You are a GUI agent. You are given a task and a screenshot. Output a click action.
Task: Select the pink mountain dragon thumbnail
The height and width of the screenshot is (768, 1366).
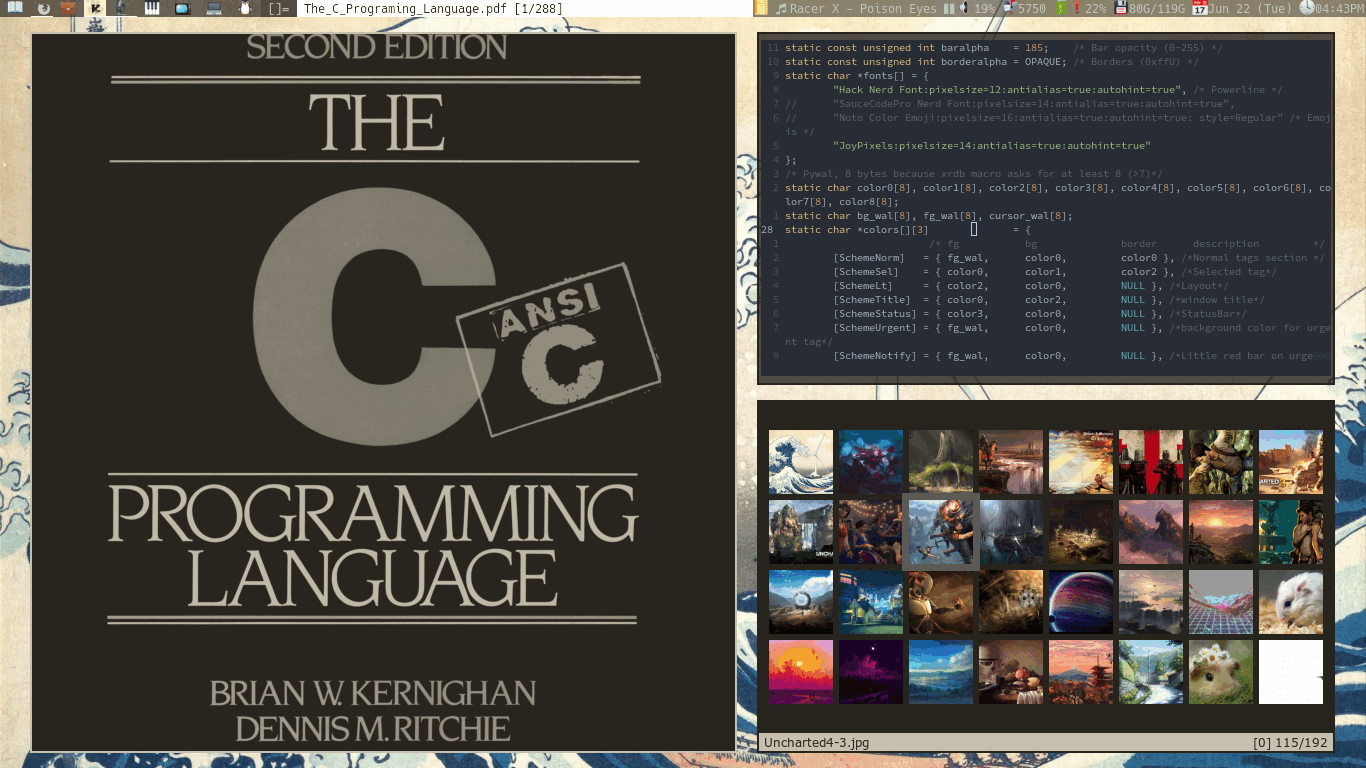pyautogui.click(x=1151, y=532)
